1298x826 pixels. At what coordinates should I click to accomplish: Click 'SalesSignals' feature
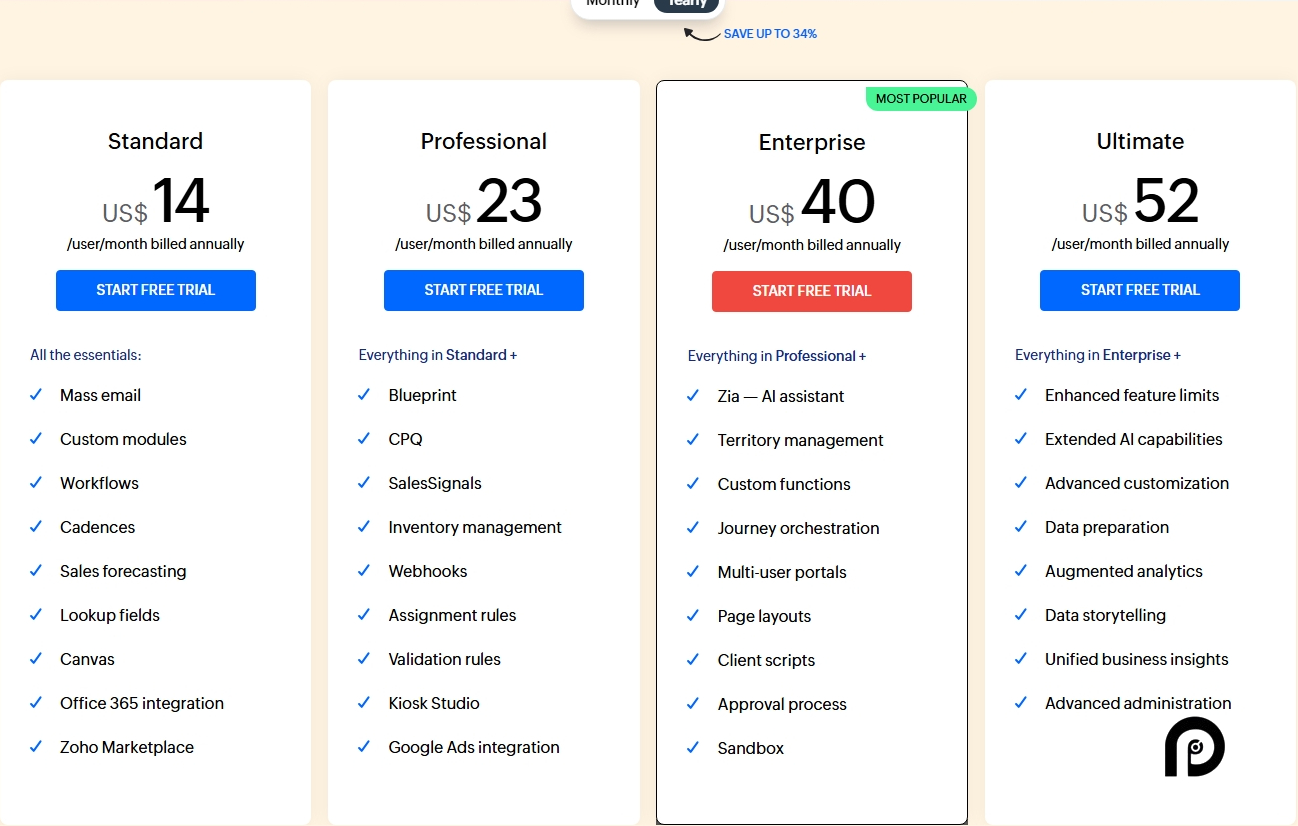[x=435, y=483]
